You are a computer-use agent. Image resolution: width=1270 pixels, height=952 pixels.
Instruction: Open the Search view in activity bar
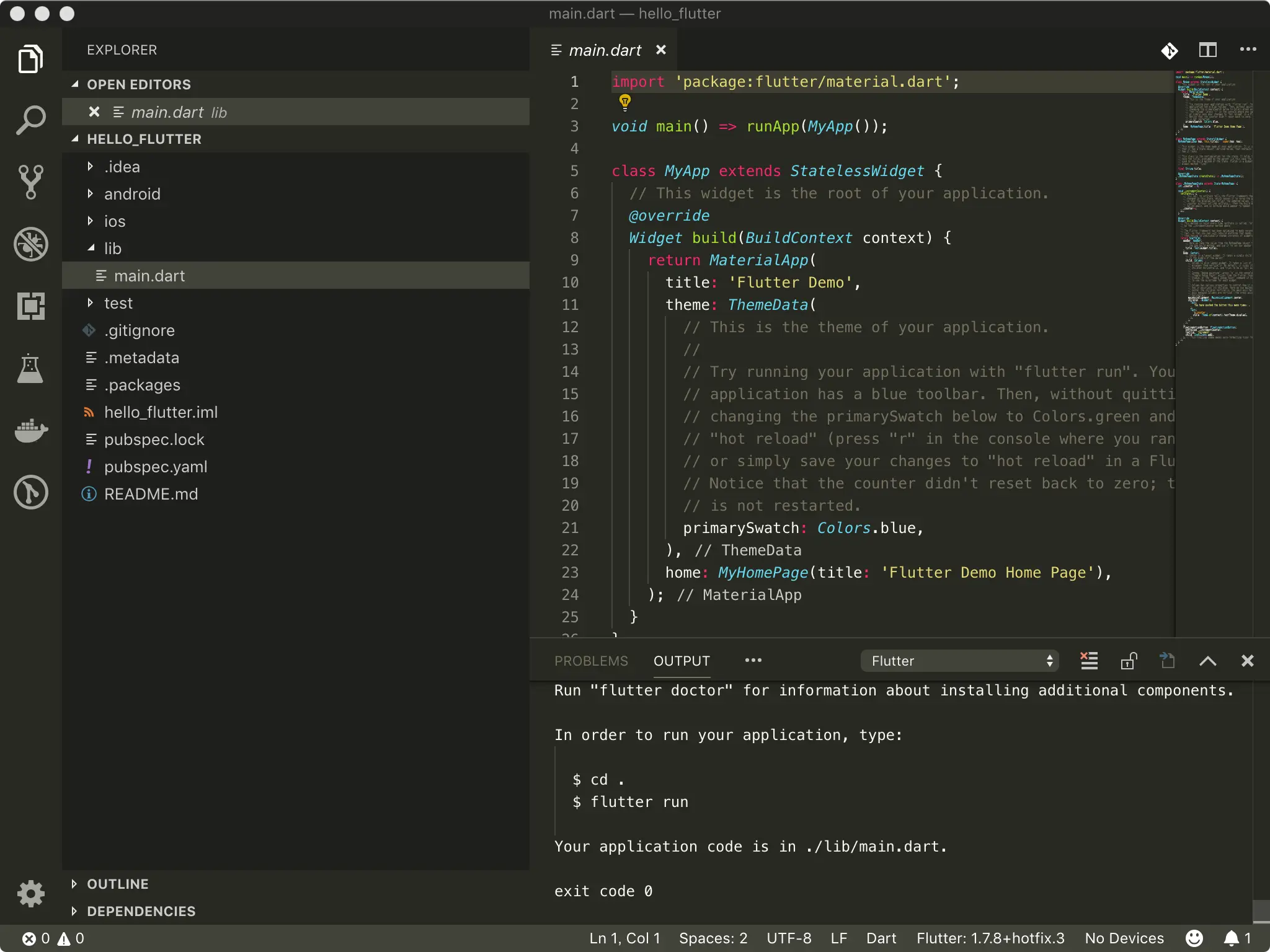click(30, 120)
